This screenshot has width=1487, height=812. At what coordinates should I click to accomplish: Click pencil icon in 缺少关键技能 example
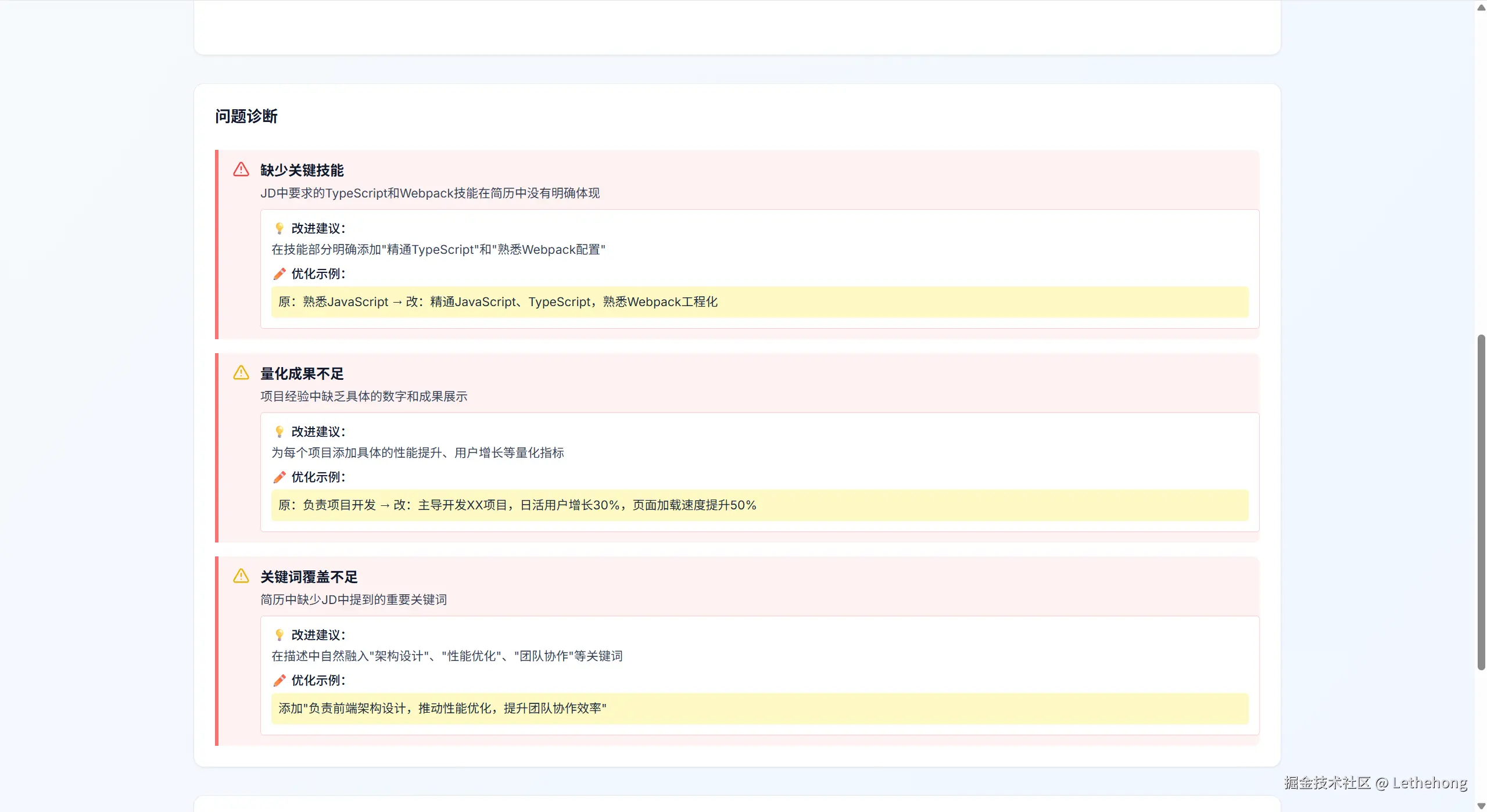click(280, 274)
